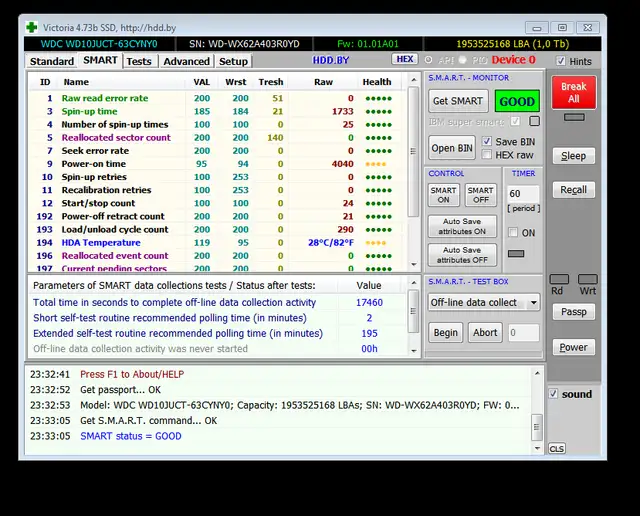Image resolution: width=640 pixels, height=516 pixels.
Task: Click the Abort test button
Action: [485, 333]
